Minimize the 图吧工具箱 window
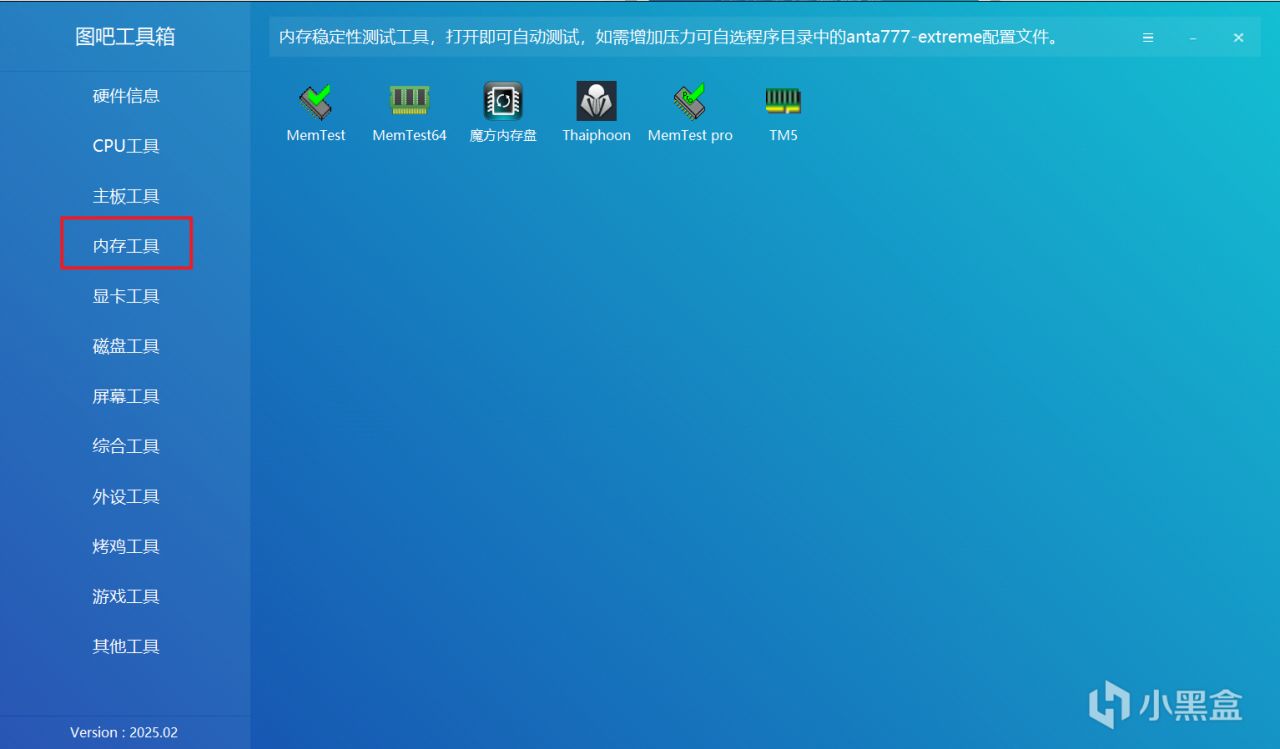Screen dimensions: 1280x749 pos(1193,38)
